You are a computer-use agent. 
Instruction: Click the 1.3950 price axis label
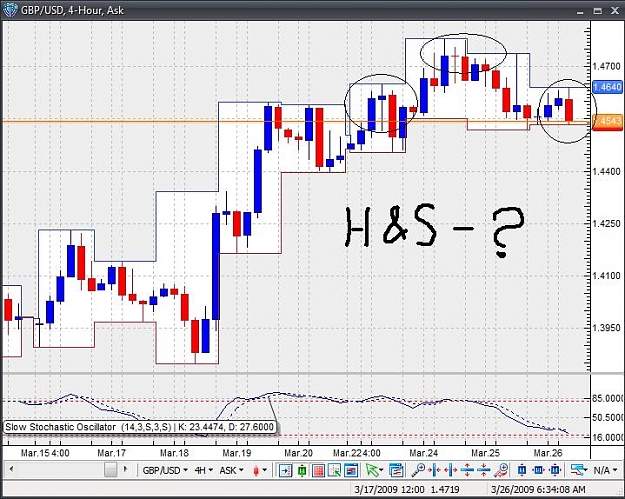pyautogui.click(x=607, y=328)
